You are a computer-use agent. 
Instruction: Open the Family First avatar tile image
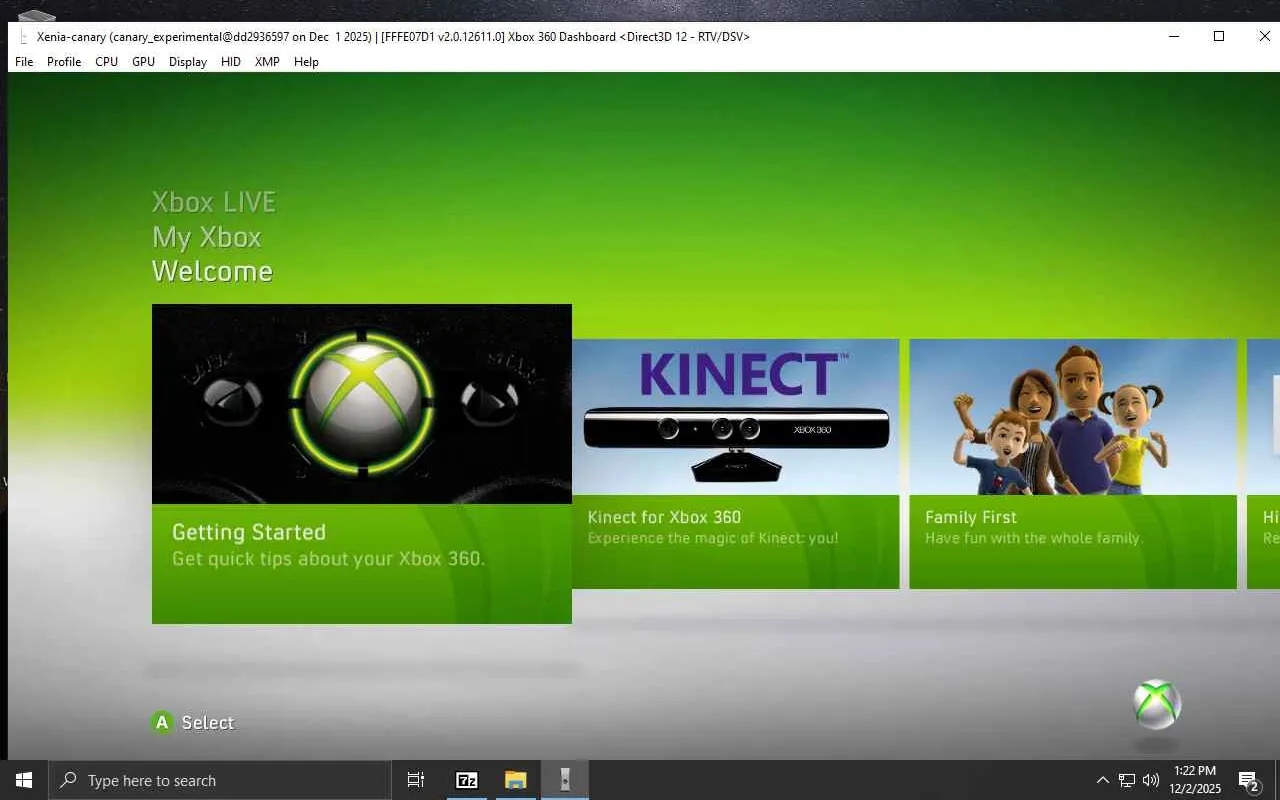pyautogui.click(x=1073, y=417)
